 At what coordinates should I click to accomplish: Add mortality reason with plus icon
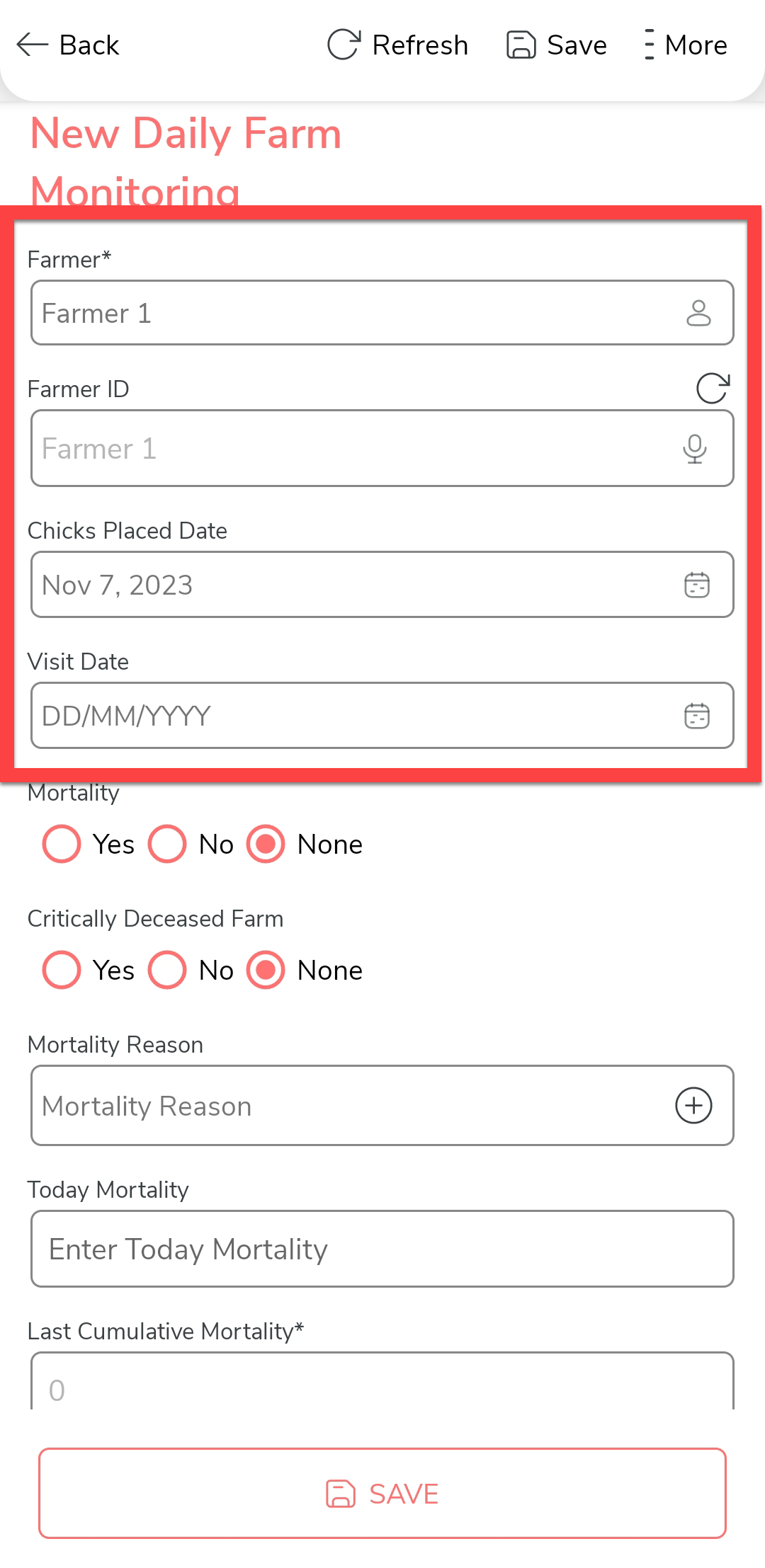coord(693,1106)
